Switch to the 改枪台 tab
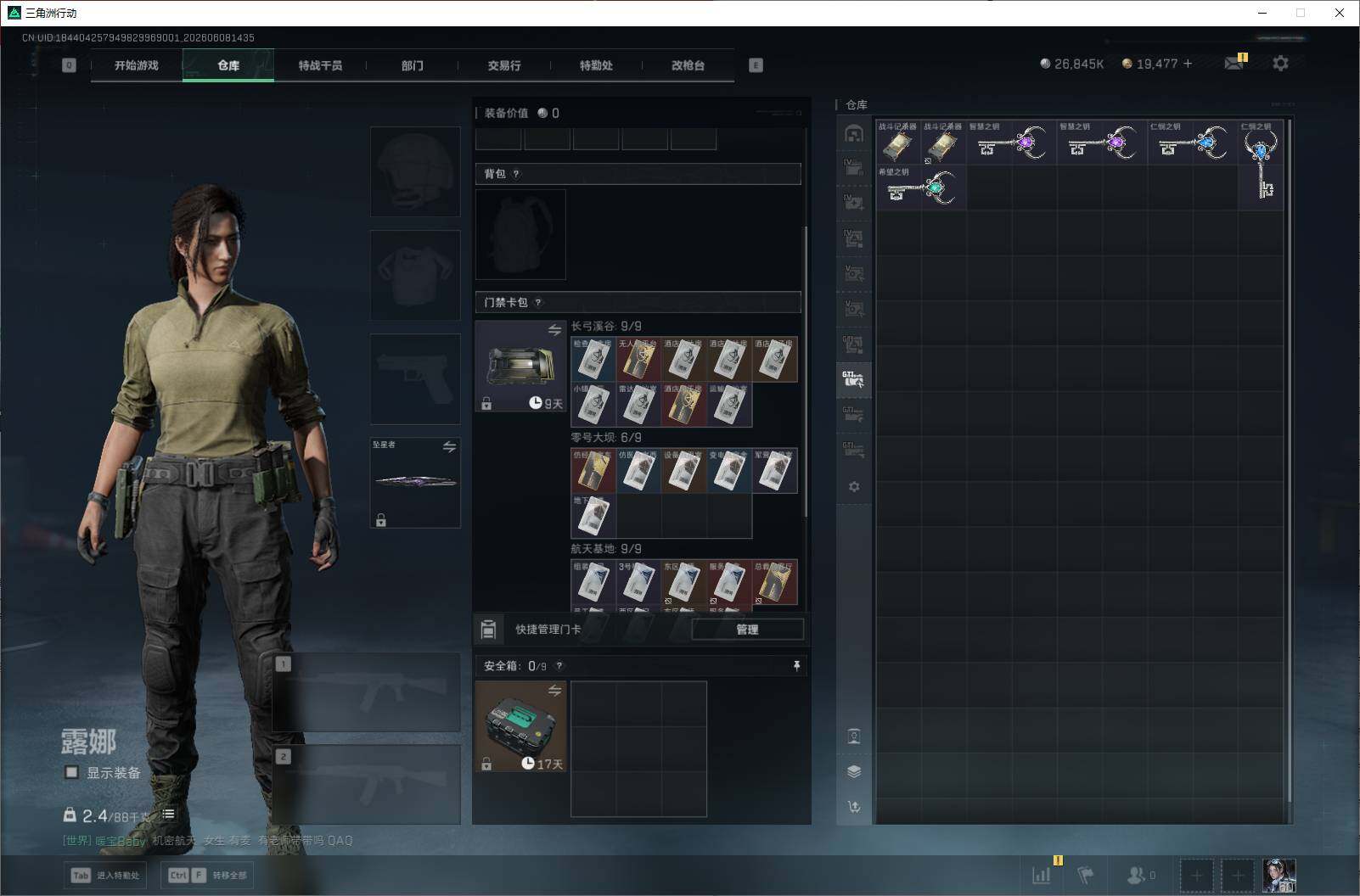 [x=688, y=65]
